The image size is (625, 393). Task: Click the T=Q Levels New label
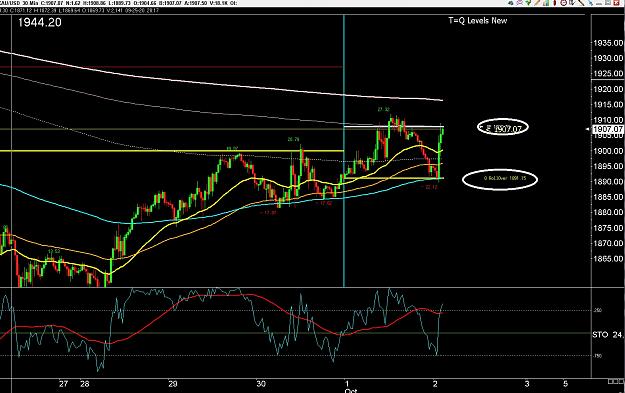click(x=478, y=20)
